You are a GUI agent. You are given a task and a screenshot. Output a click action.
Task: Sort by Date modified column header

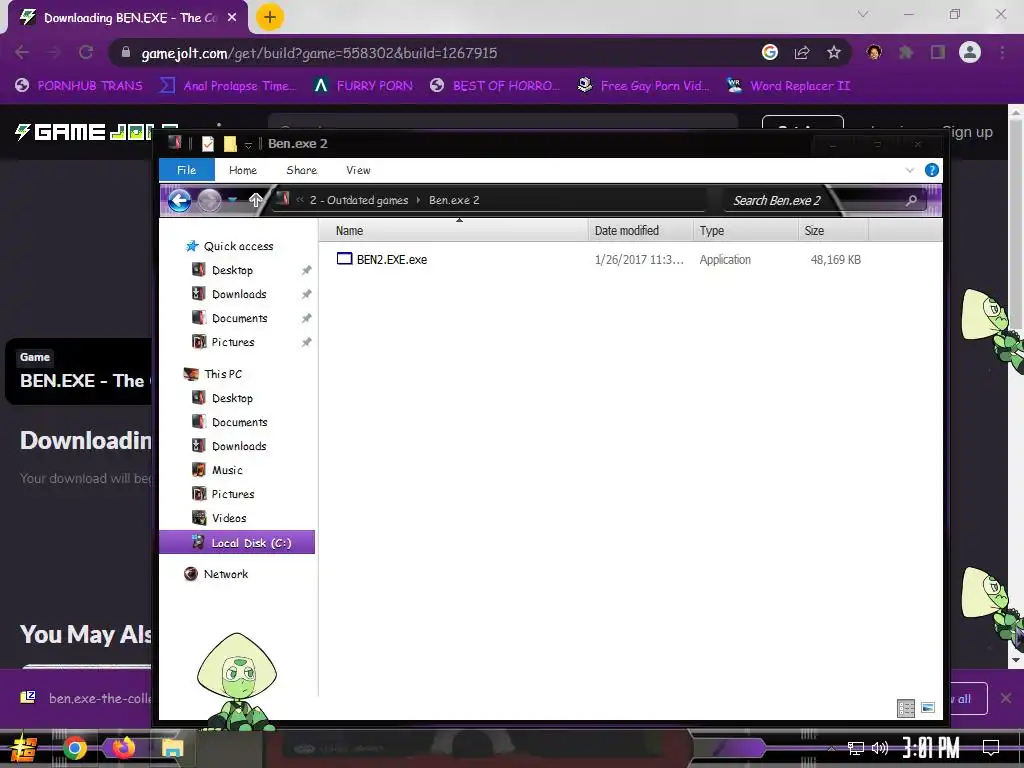[x=640, y=231]
